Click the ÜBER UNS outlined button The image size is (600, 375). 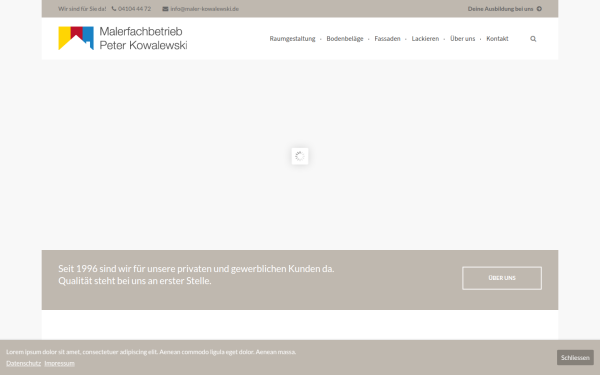coord(502,278)
